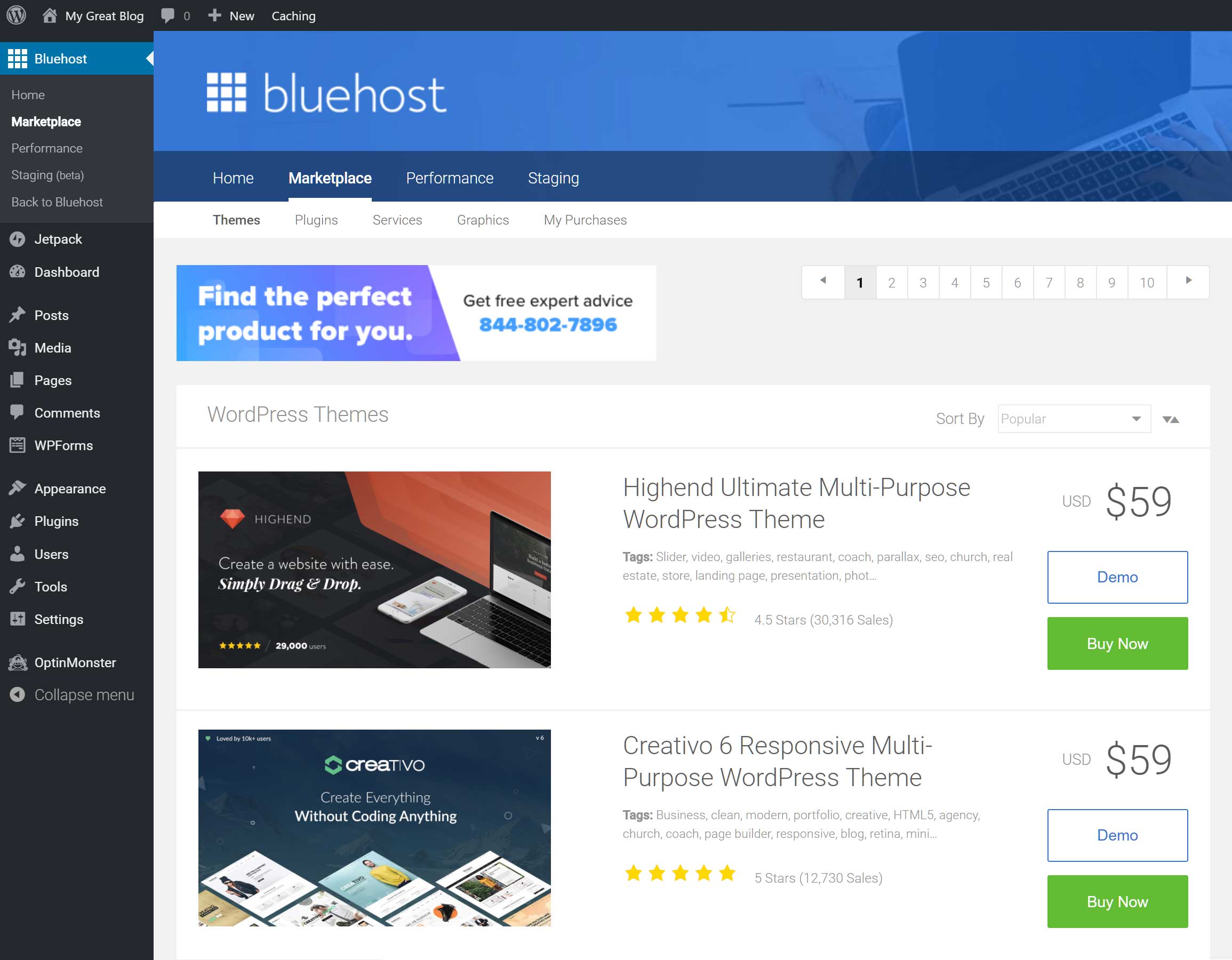The image size is (1232, 960).
Task: Click the WPForms icon in sidebar
Action: coord(18,445)
